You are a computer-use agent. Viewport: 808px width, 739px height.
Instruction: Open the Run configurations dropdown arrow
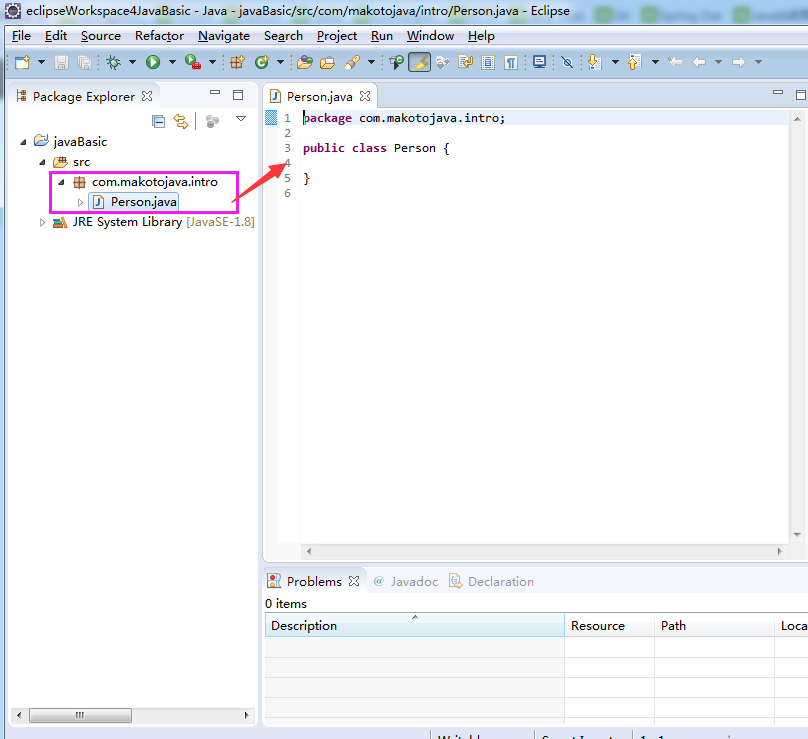click(172, 62)
